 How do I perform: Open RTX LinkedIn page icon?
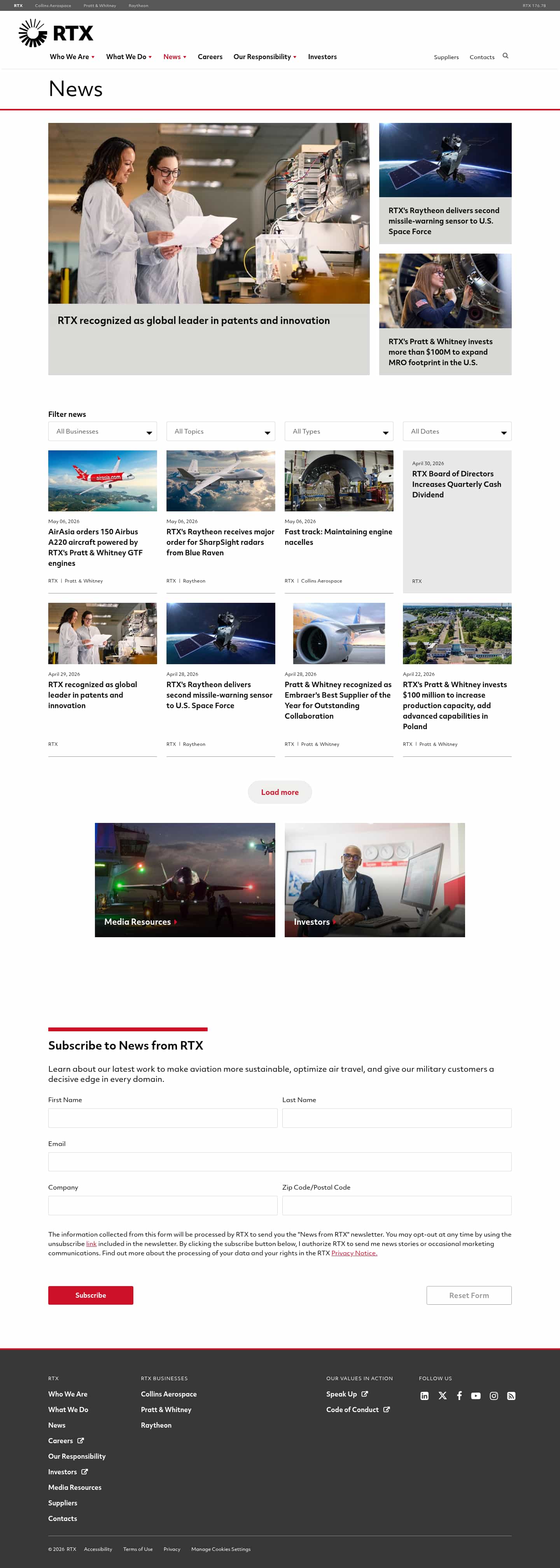pos(425,1396)
